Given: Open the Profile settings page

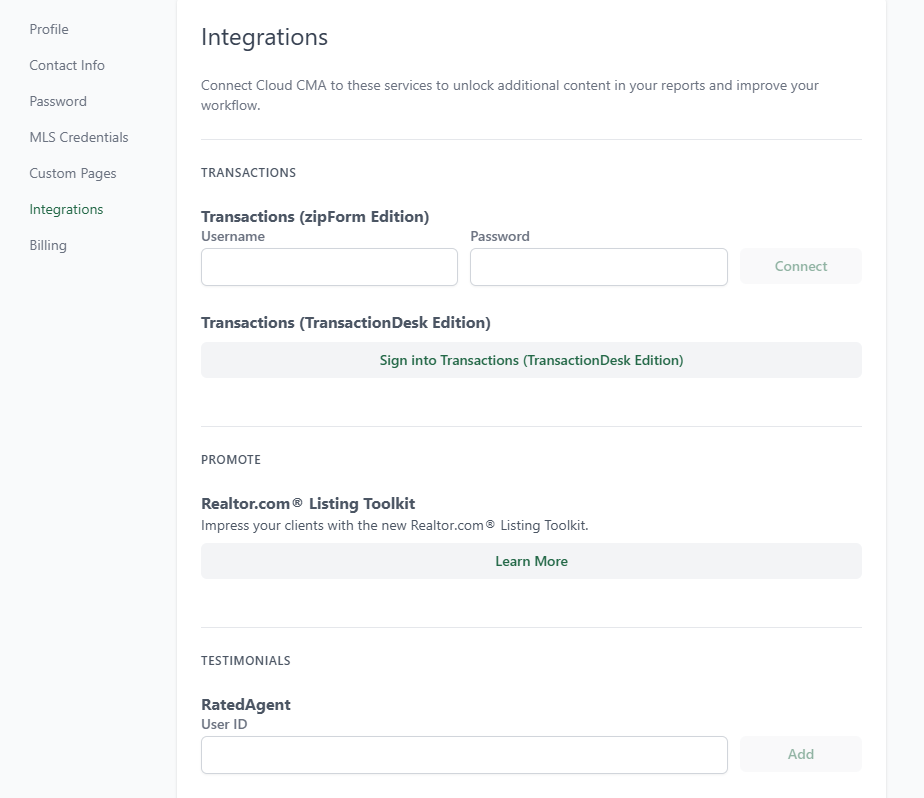Looking at the screenshot, I should (x=48, y=29).
